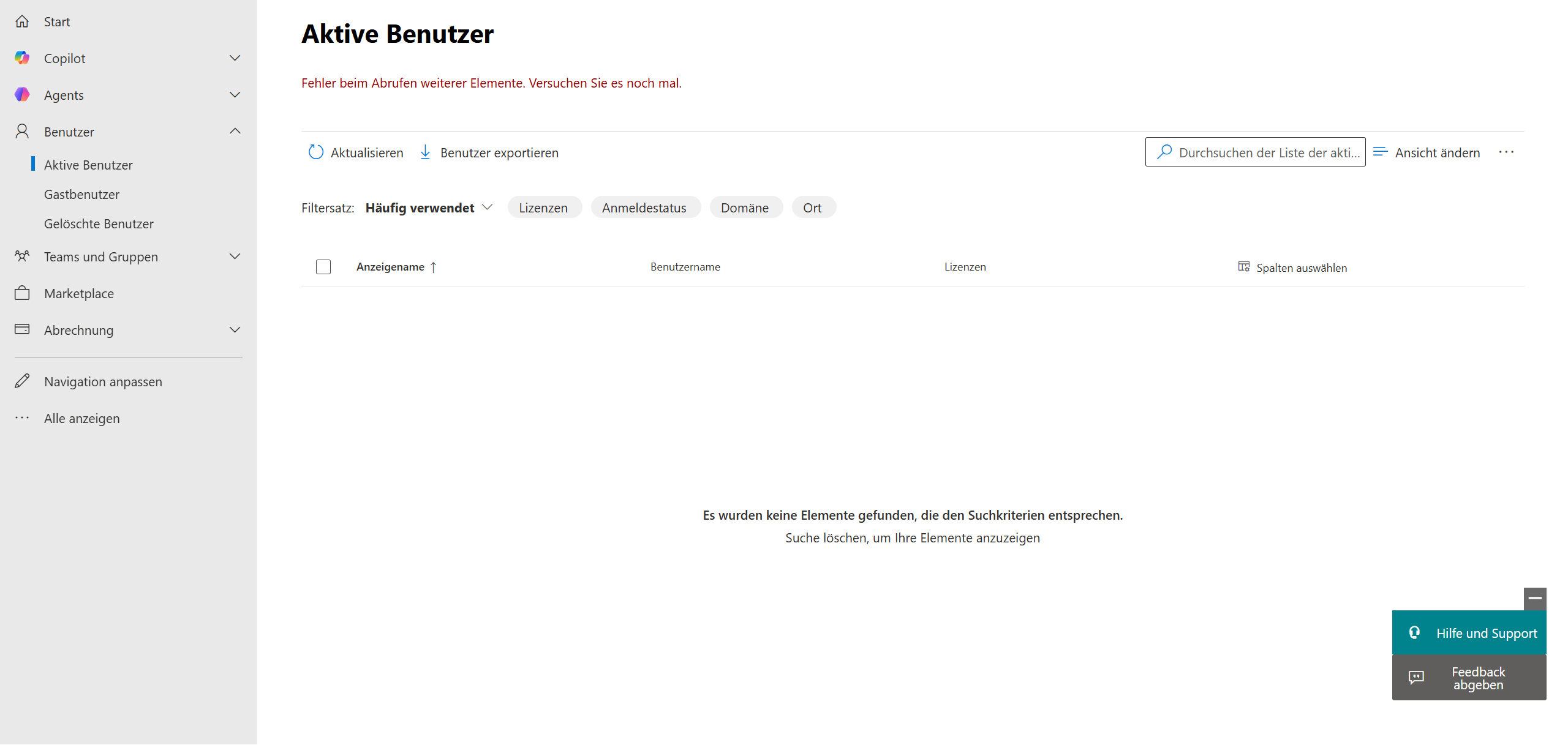Open Hilfe und Support panel
Viewport: 1568px width, 745px height.
click(x=1469, y=632)
